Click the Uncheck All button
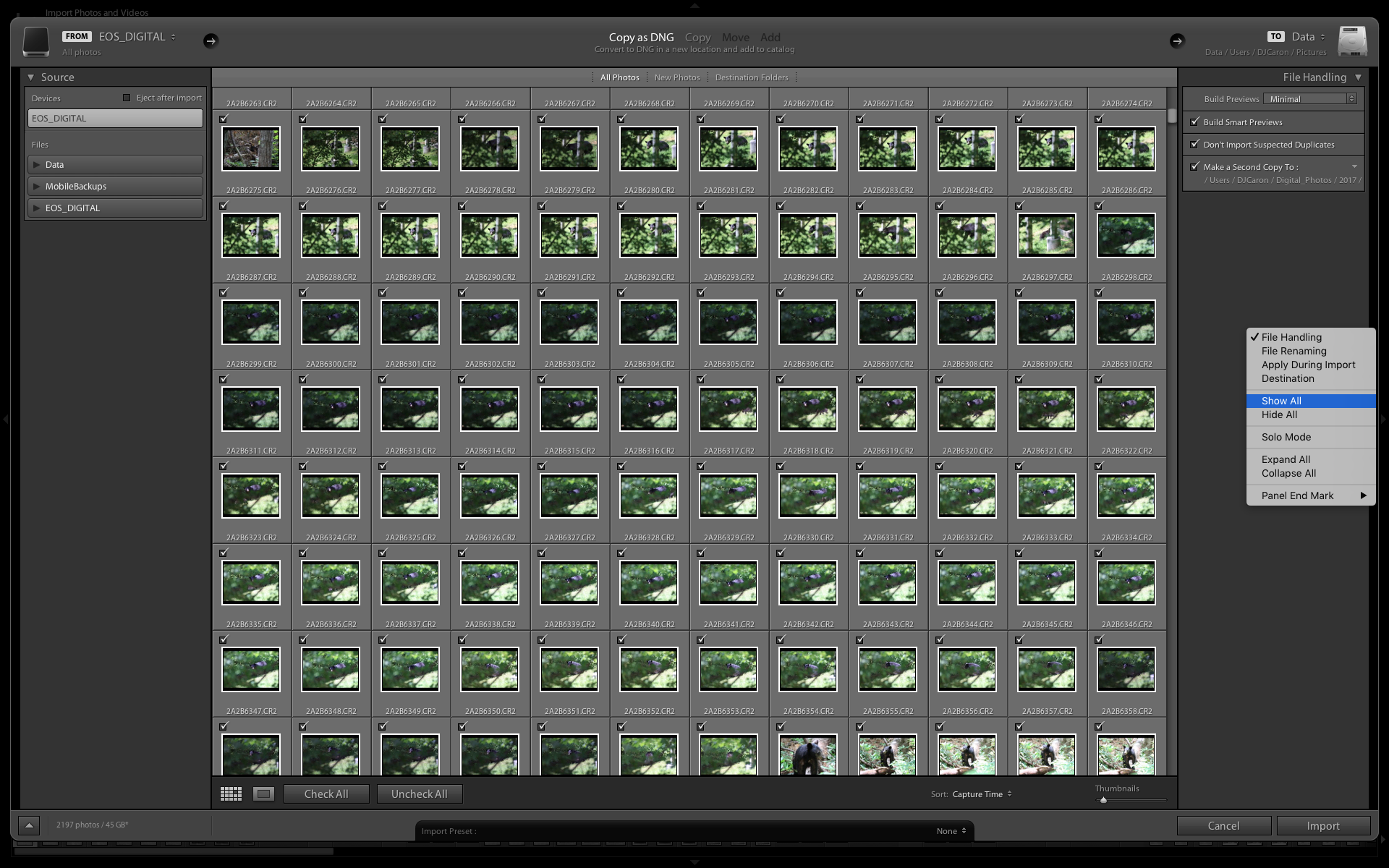1389x868 pixels. point(420,794)
